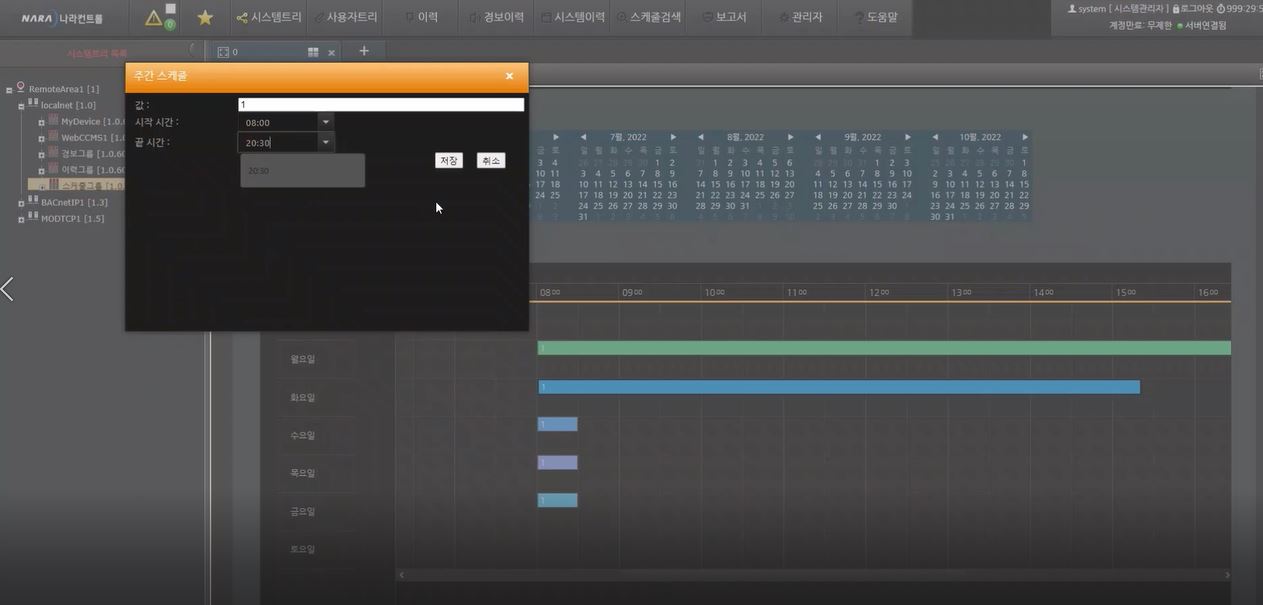Select MODTCP1 [1.5] in the tree

tap(72, 218)
